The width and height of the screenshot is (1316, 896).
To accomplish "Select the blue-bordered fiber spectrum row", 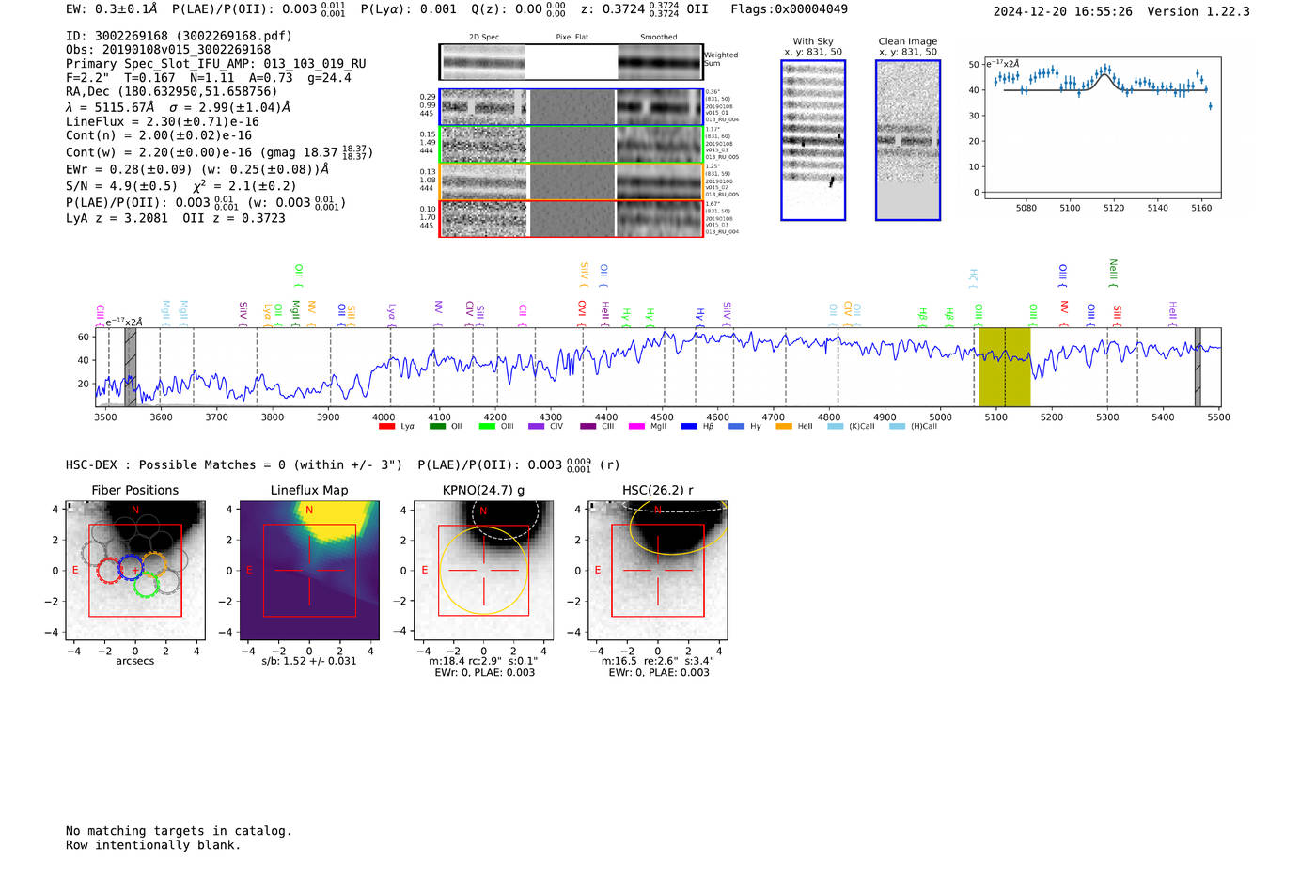I will tap(572, 107).
